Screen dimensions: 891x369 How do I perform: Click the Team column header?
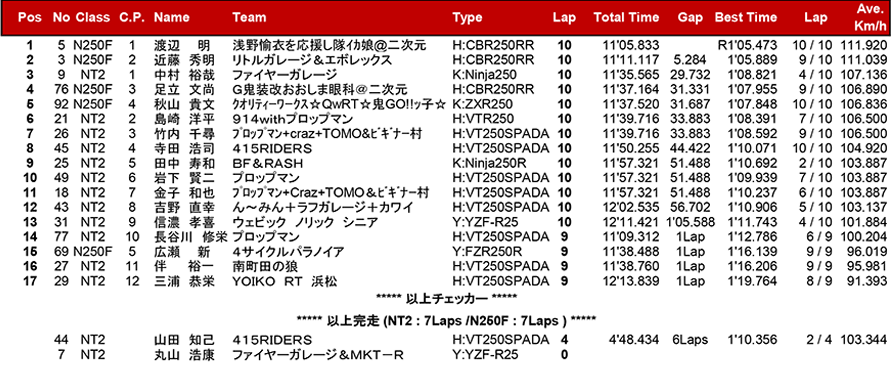pyautogui.click(x=249, y=18)
